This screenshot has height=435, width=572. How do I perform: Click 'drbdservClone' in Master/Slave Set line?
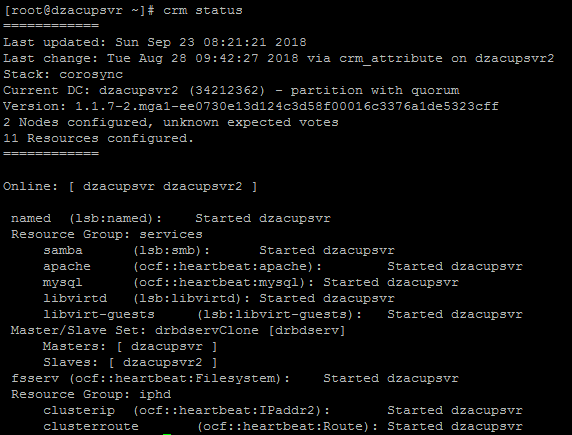tap(206, 331)
